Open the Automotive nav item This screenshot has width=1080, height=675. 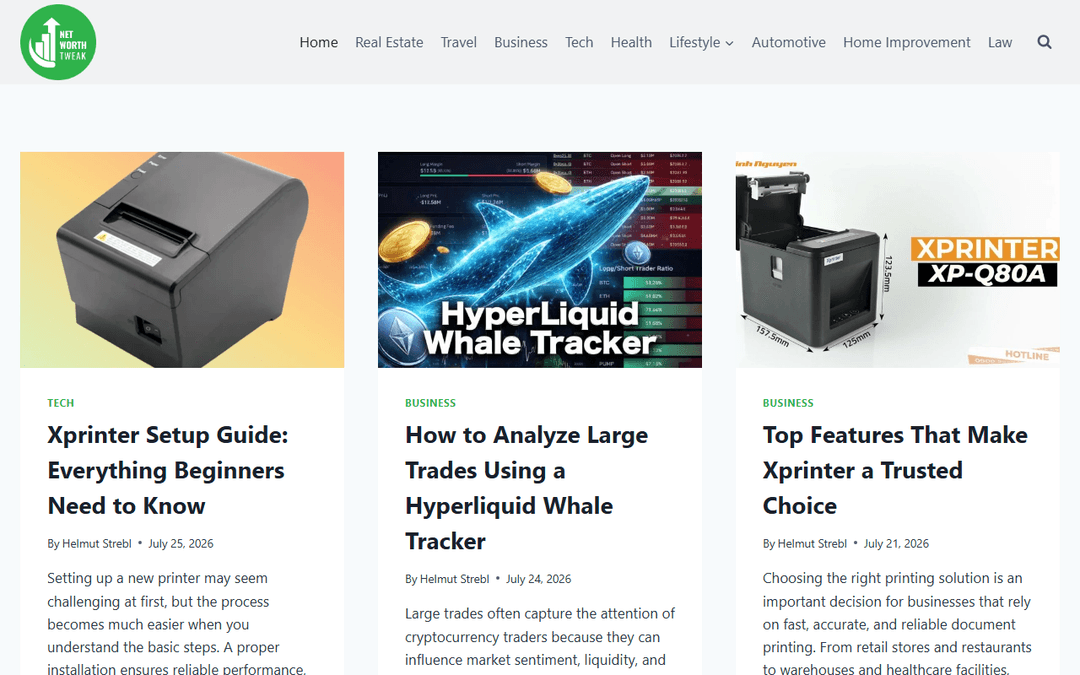[789, 42]
